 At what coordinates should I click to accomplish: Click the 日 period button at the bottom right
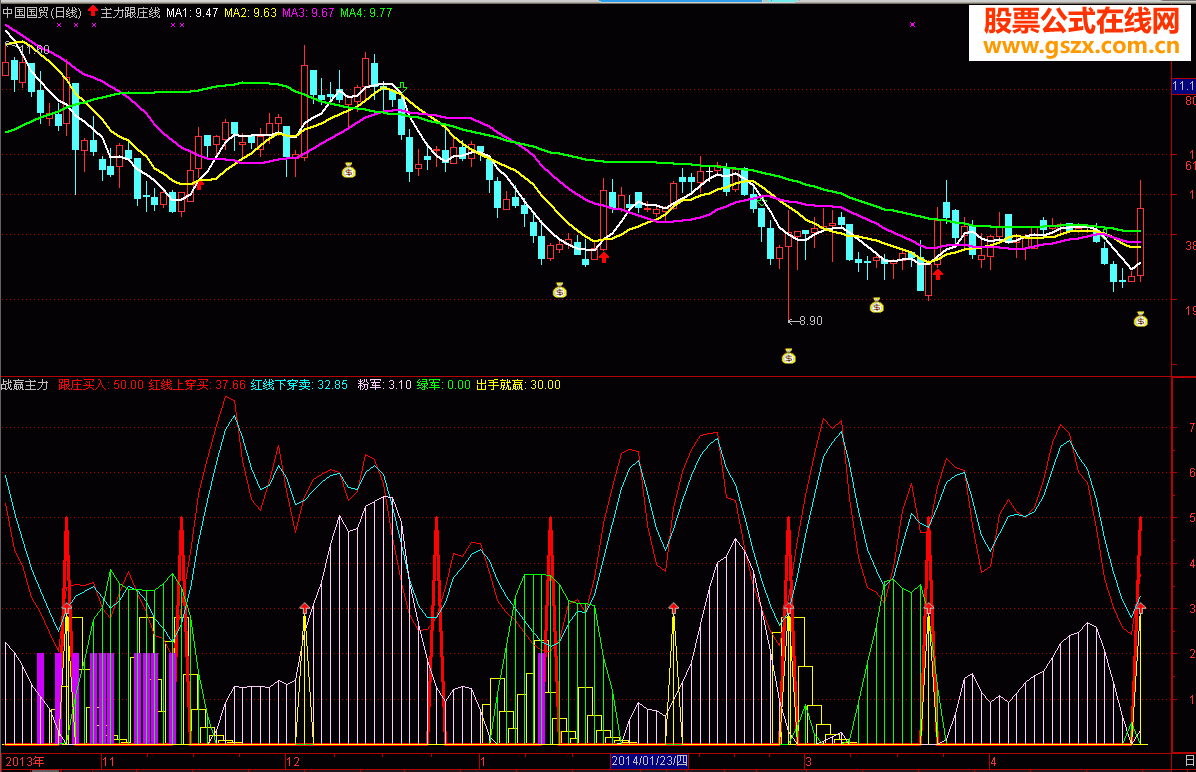pyautogui.click(x=1189, y=761)
